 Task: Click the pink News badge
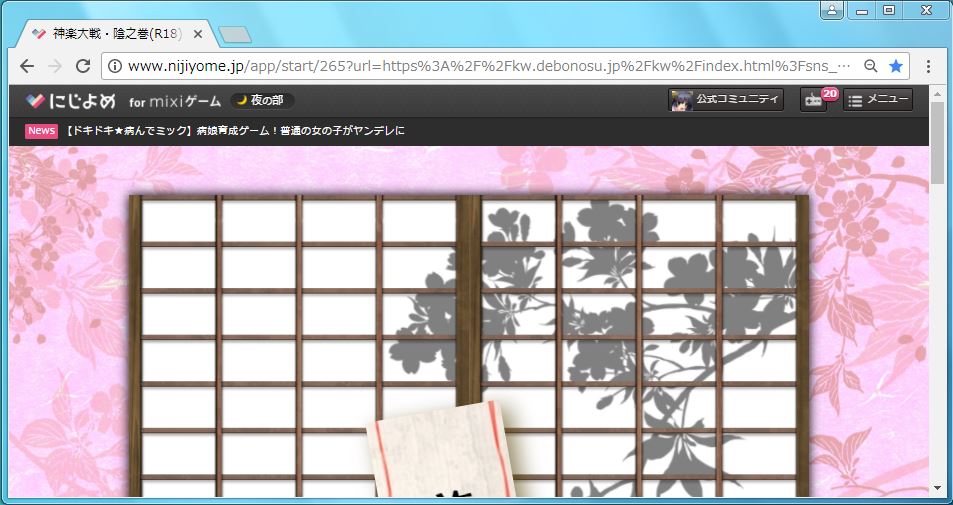41,131
